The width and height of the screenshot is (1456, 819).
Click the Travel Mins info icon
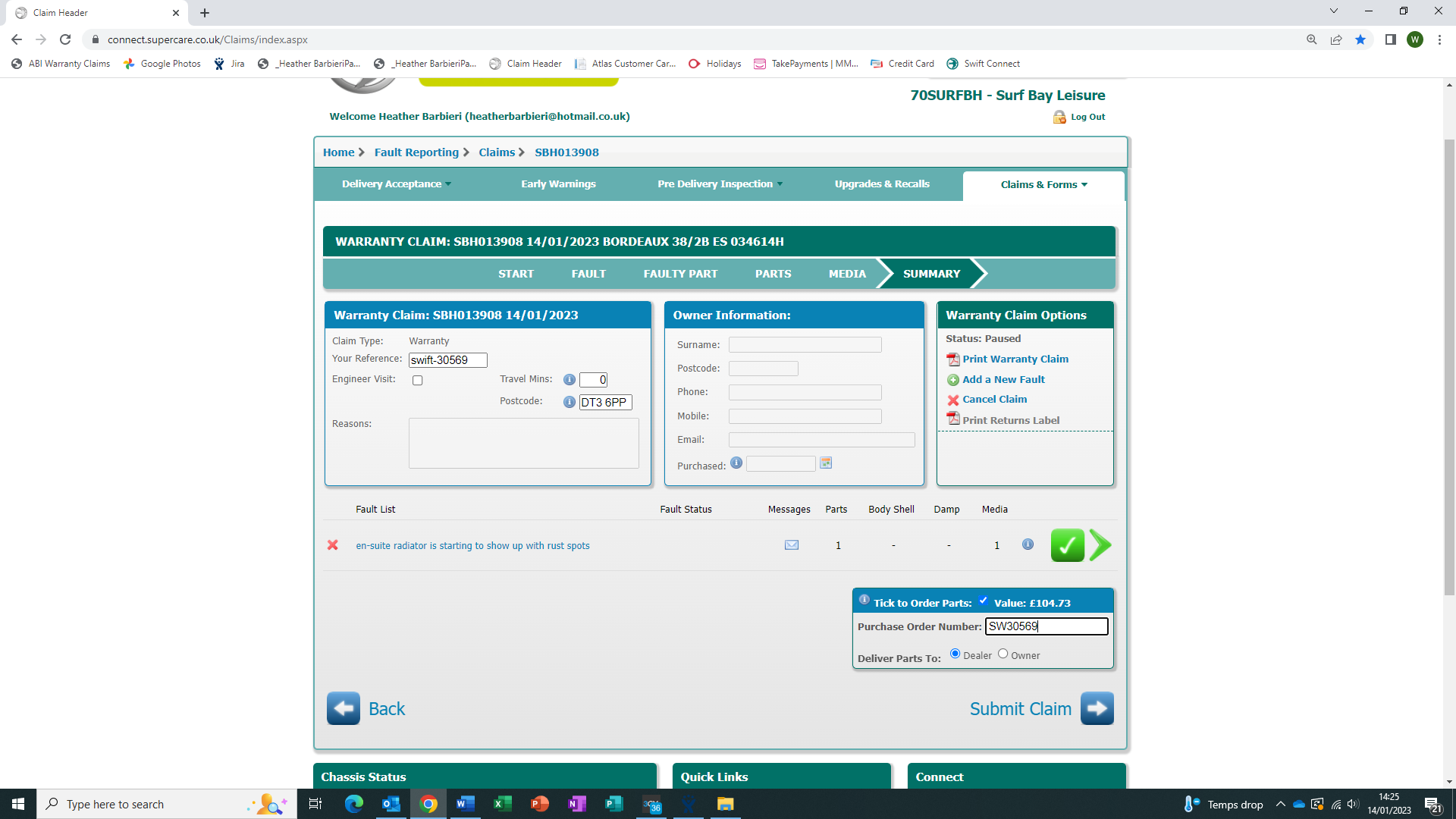569,380
